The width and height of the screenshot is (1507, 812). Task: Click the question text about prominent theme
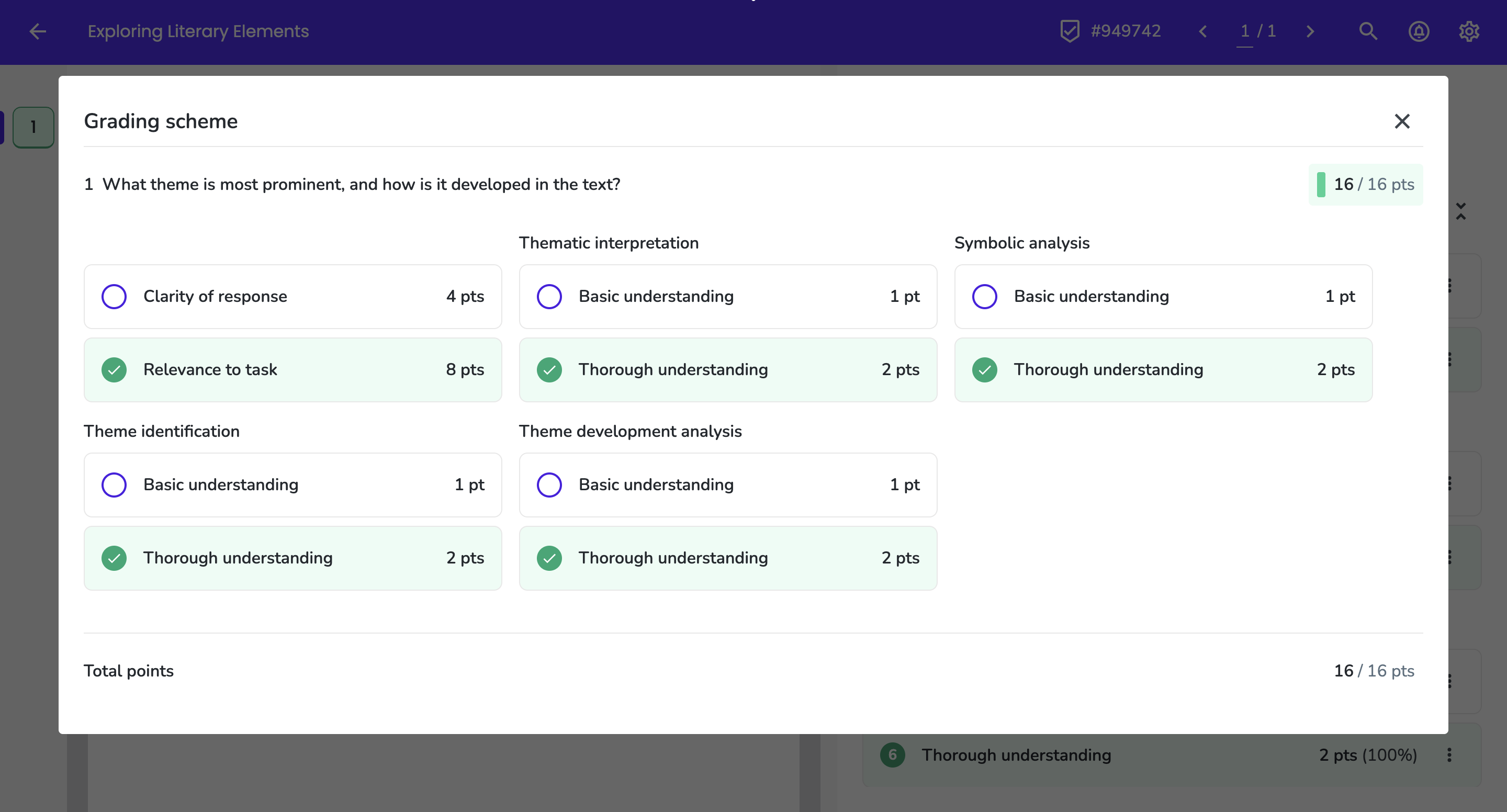tap(361, 184)
